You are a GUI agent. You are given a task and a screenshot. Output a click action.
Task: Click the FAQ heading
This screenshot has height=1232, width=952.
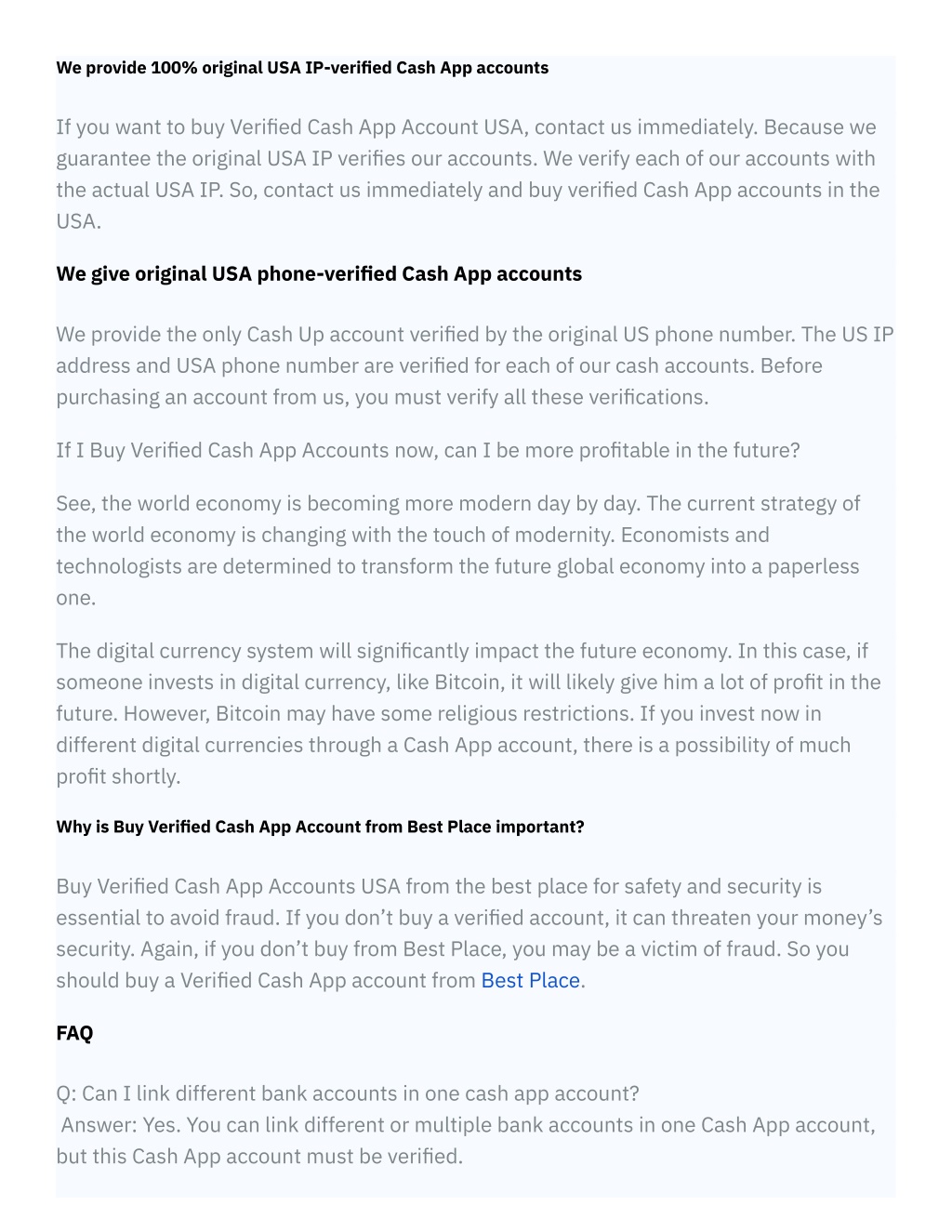pos(74,1033)
